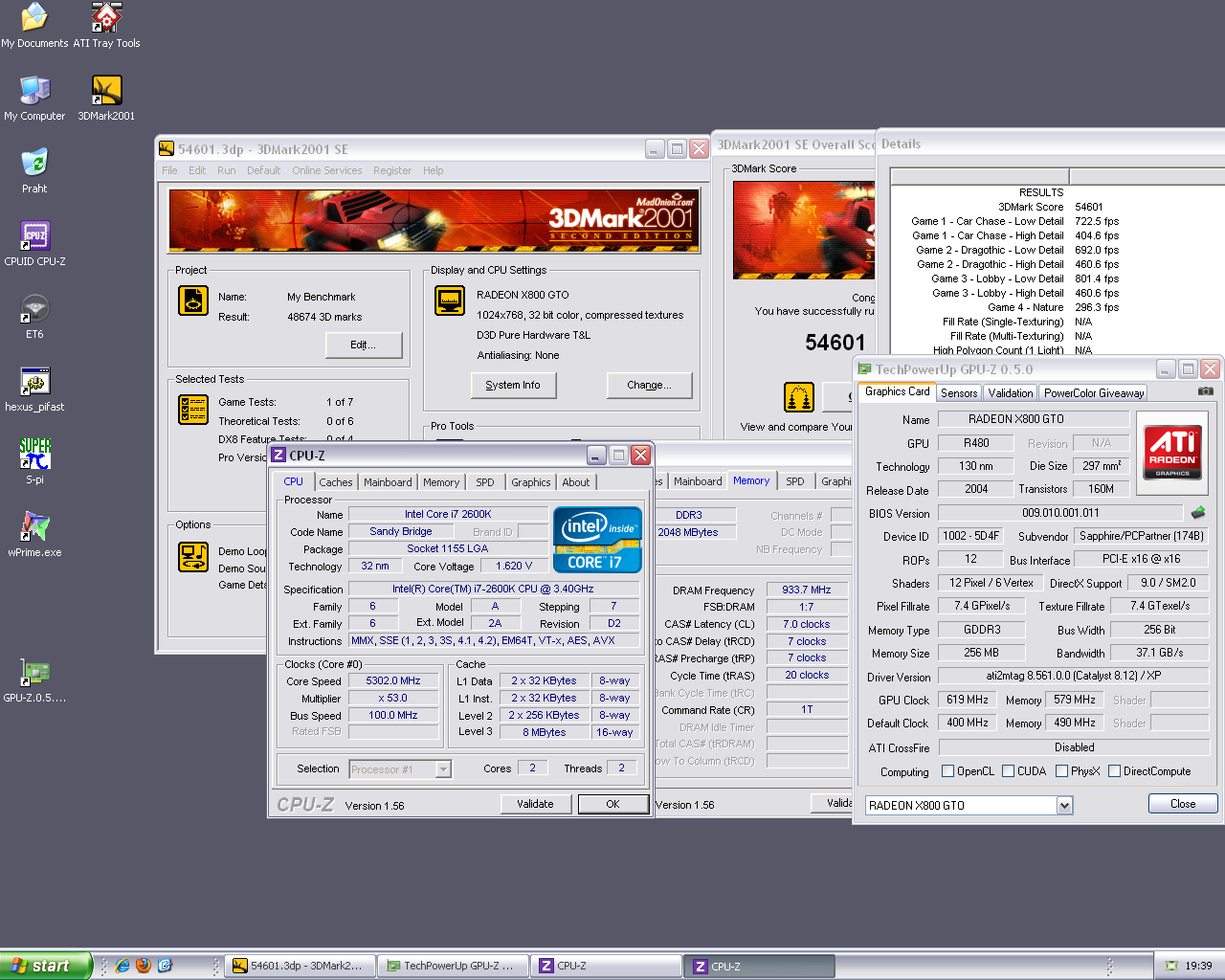
Task: Switch to the Caches tab in CPU-Z
Action: (x=336, y=482)
